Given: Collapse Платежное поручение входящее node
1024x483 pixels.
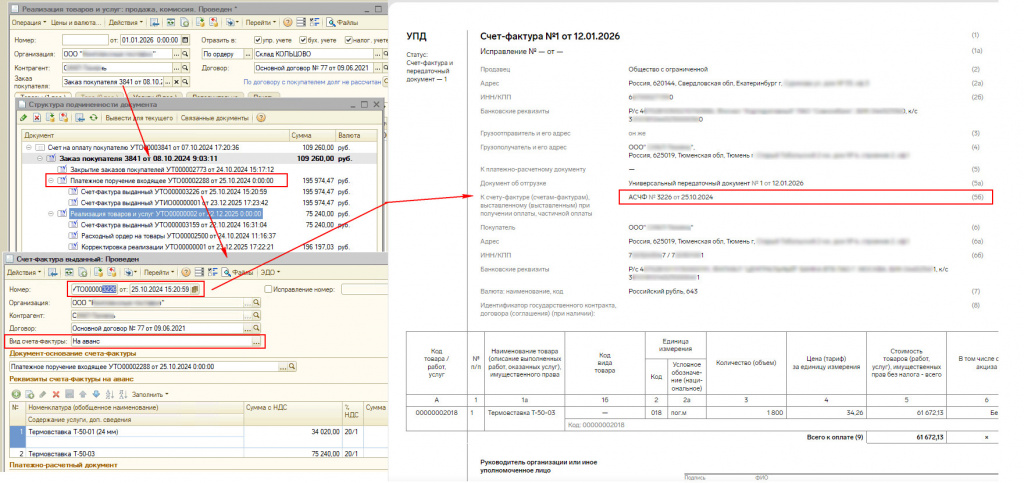Looking at the screenshot, I should pos(50,181).
